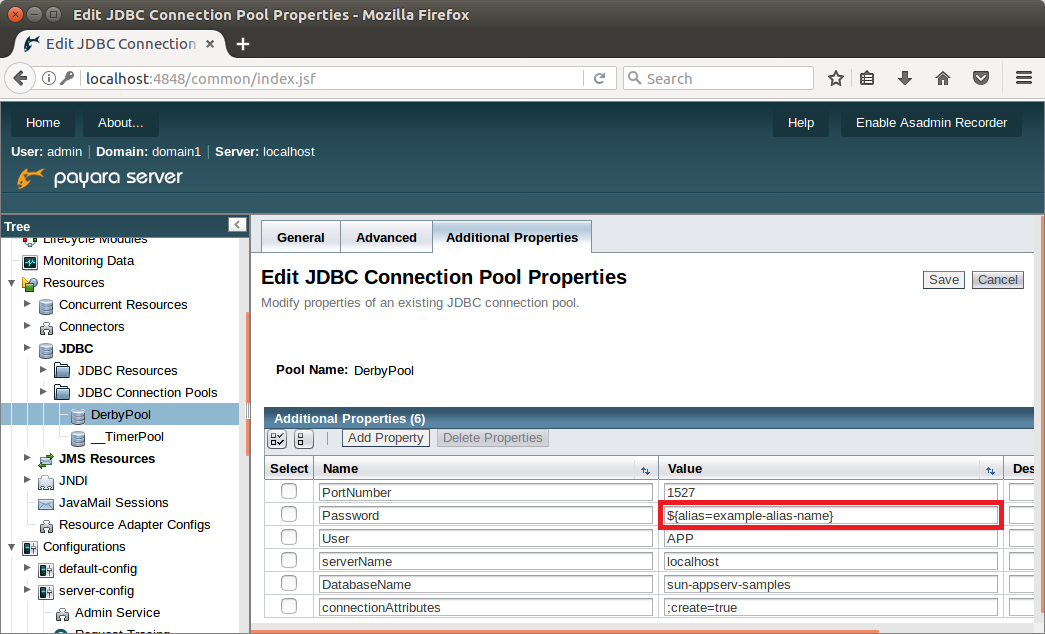Select all properties table icon
This screenshot has height=634, width=1045.
(x=277, y=439)
